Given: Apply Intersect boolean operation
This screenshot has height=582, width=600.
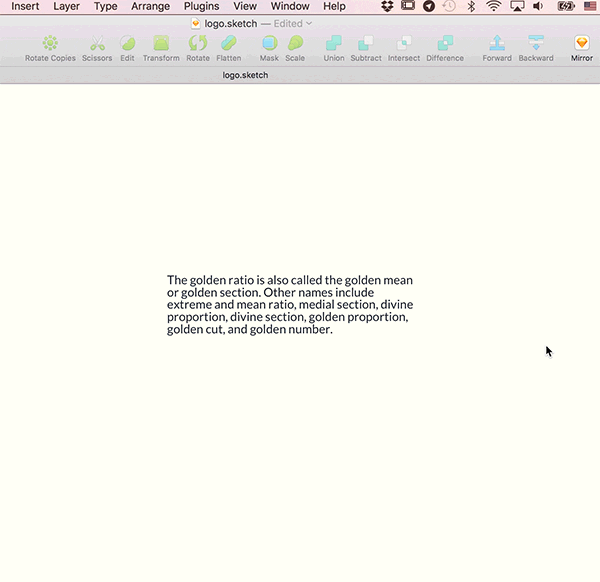Looking at the screenshot, I should [404, 43].
